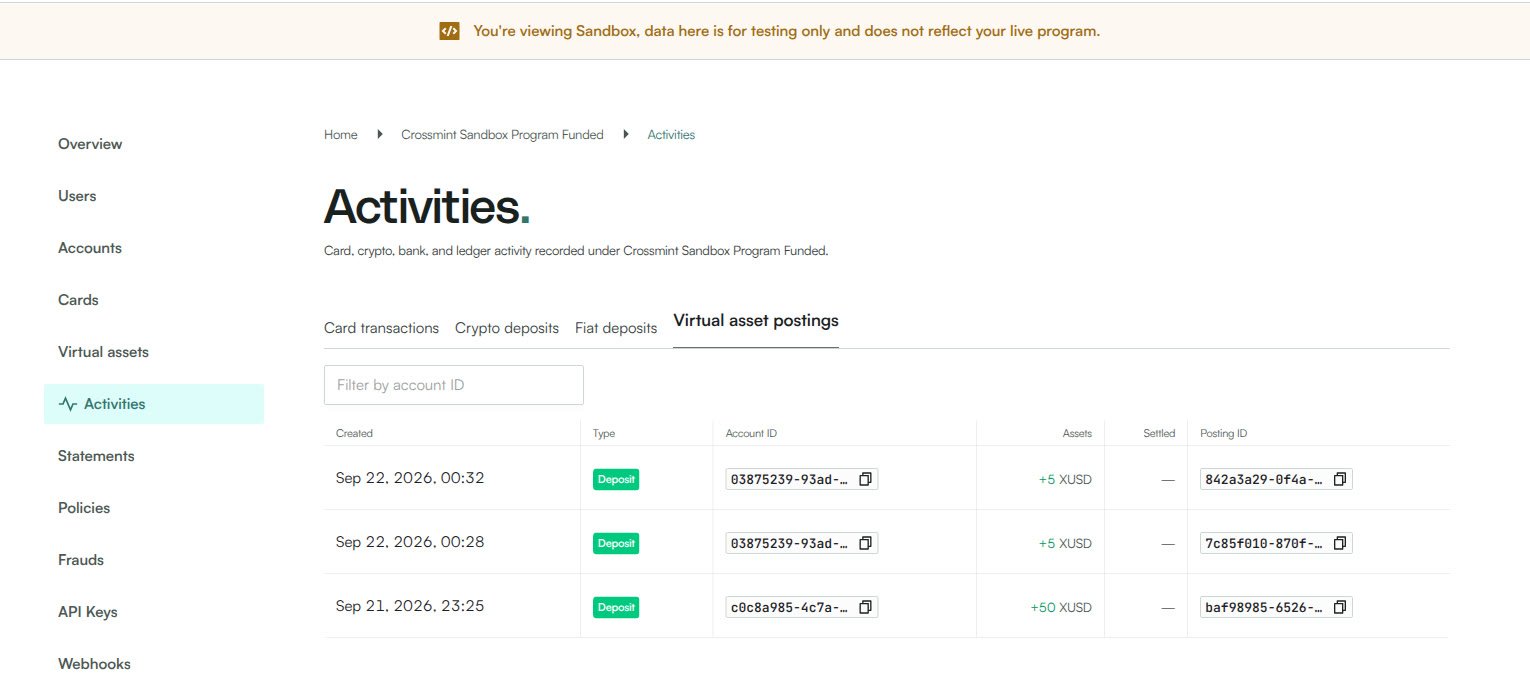This screenshot has width=1530, height=674.
Task: Click Home breadcrumb link
Action: (x=340, y=134)
